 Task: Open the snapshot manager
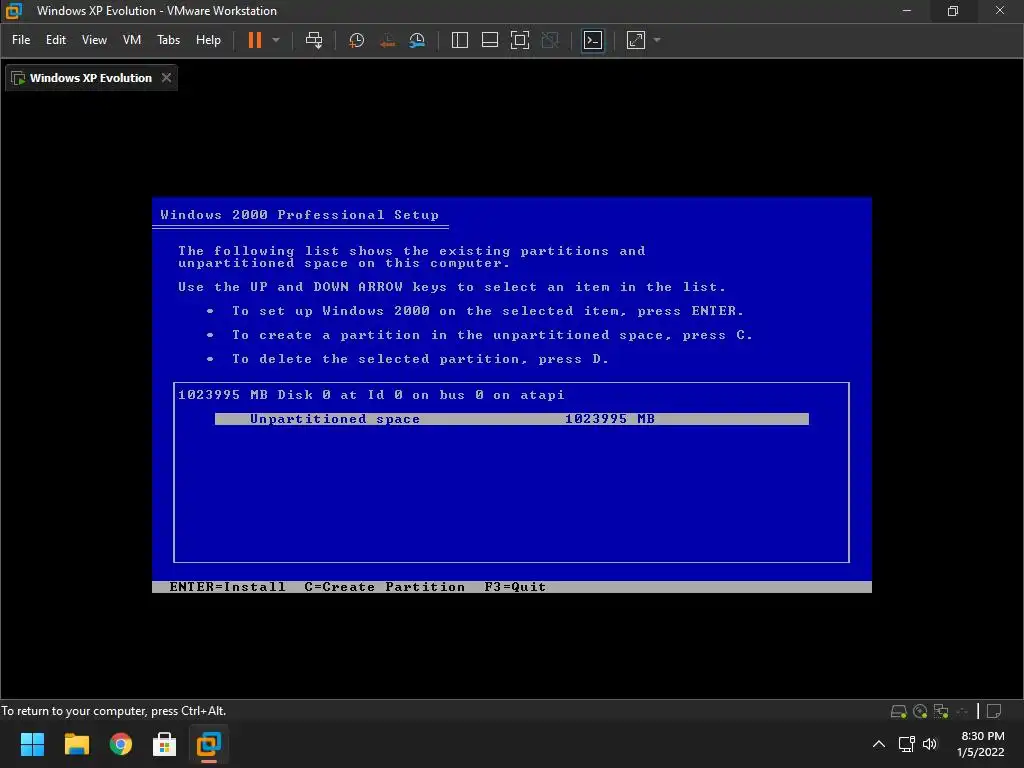[417, 40]
